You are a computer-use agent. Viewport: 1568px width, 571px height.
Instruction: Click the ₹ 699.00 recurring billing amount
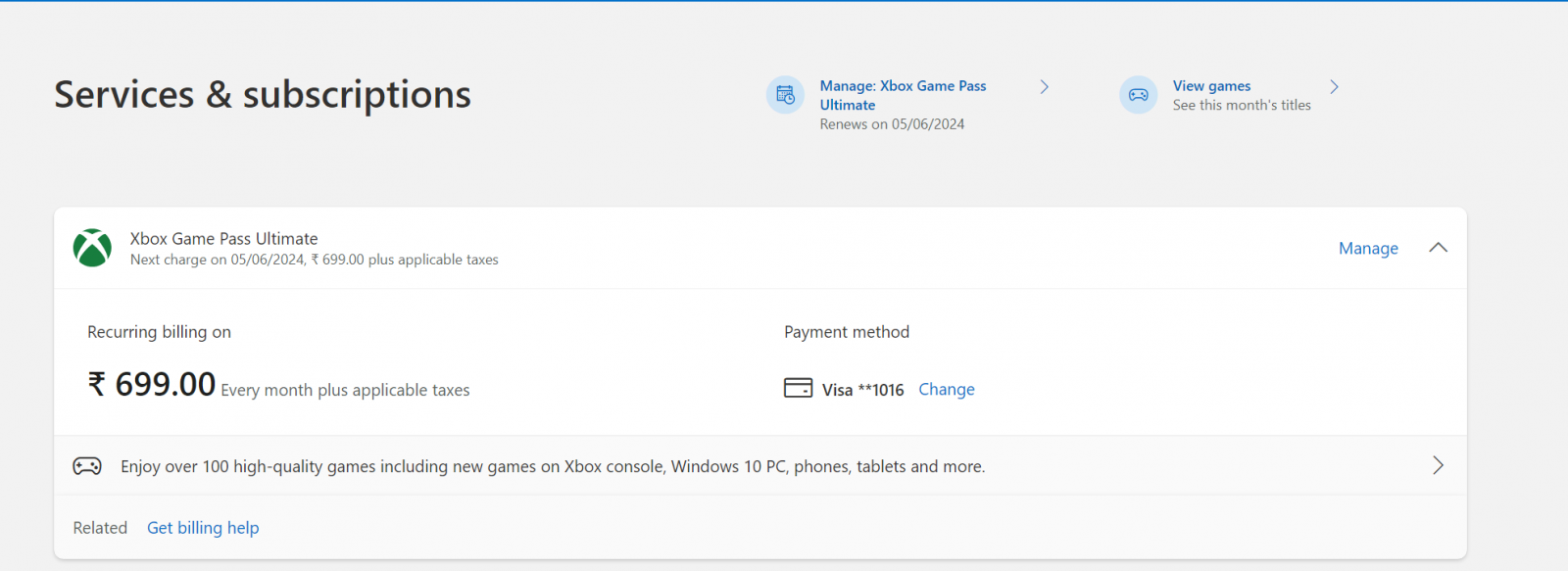tap(152, 384)
